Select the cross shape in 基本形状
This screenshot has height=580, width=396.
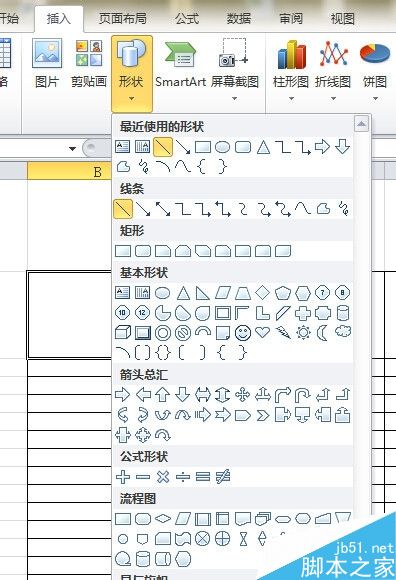point(303,313)
